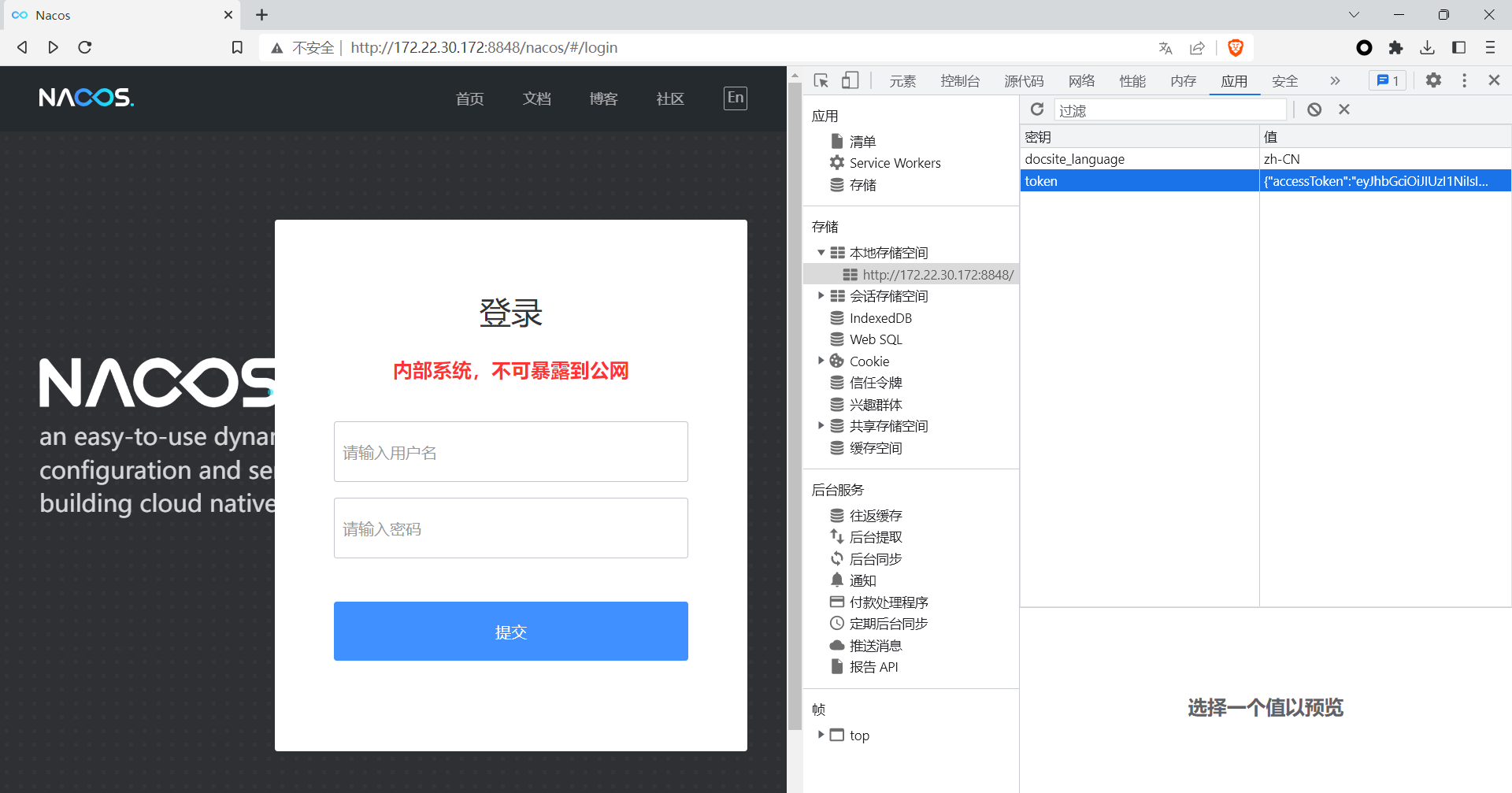Image resolution: width=1512 pixels, height=793 pixels.
Task: Refresh the storage table
Action: [x=1037, y=109]
